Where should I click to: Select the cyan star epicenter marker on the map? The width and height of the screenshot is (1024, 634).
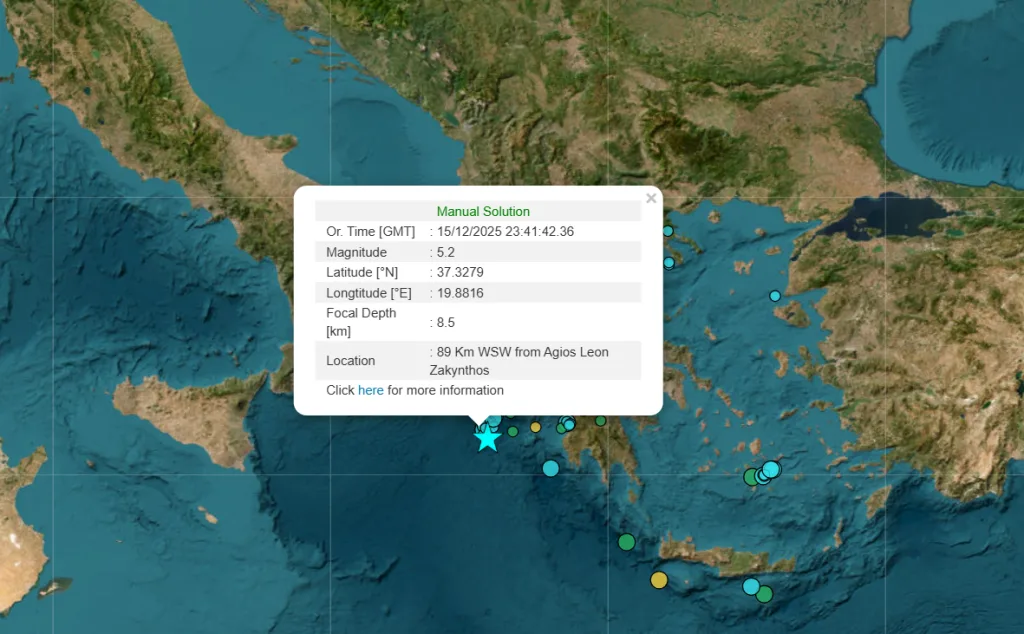pos(487,437)
